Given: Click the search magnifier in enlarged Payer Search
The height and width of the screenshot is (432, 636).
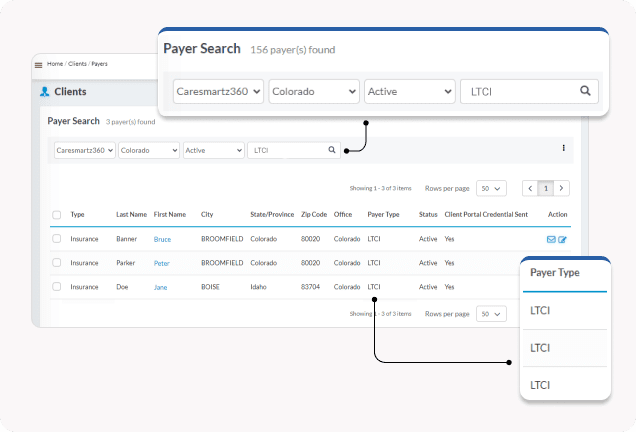Looking at the screenshot, I should tap(585, 90).
